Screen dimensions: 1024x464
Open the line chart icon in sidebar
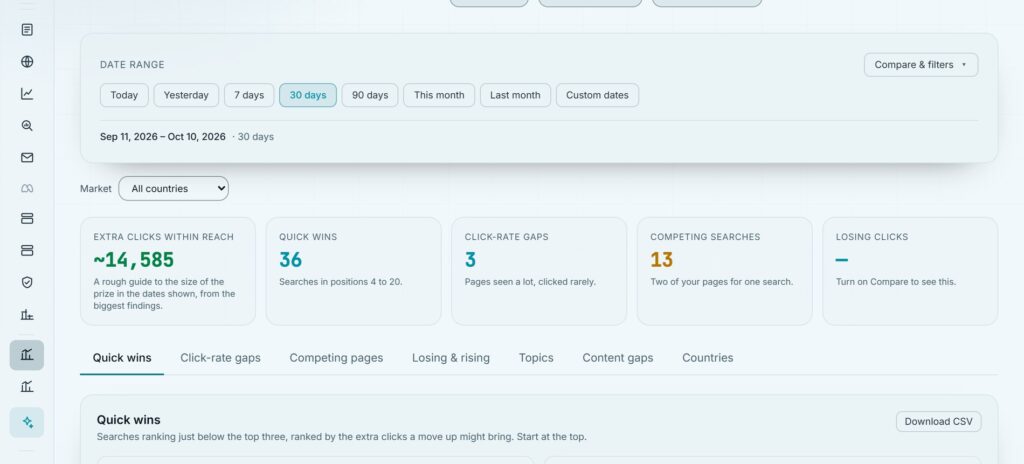[x=27, y=93]
